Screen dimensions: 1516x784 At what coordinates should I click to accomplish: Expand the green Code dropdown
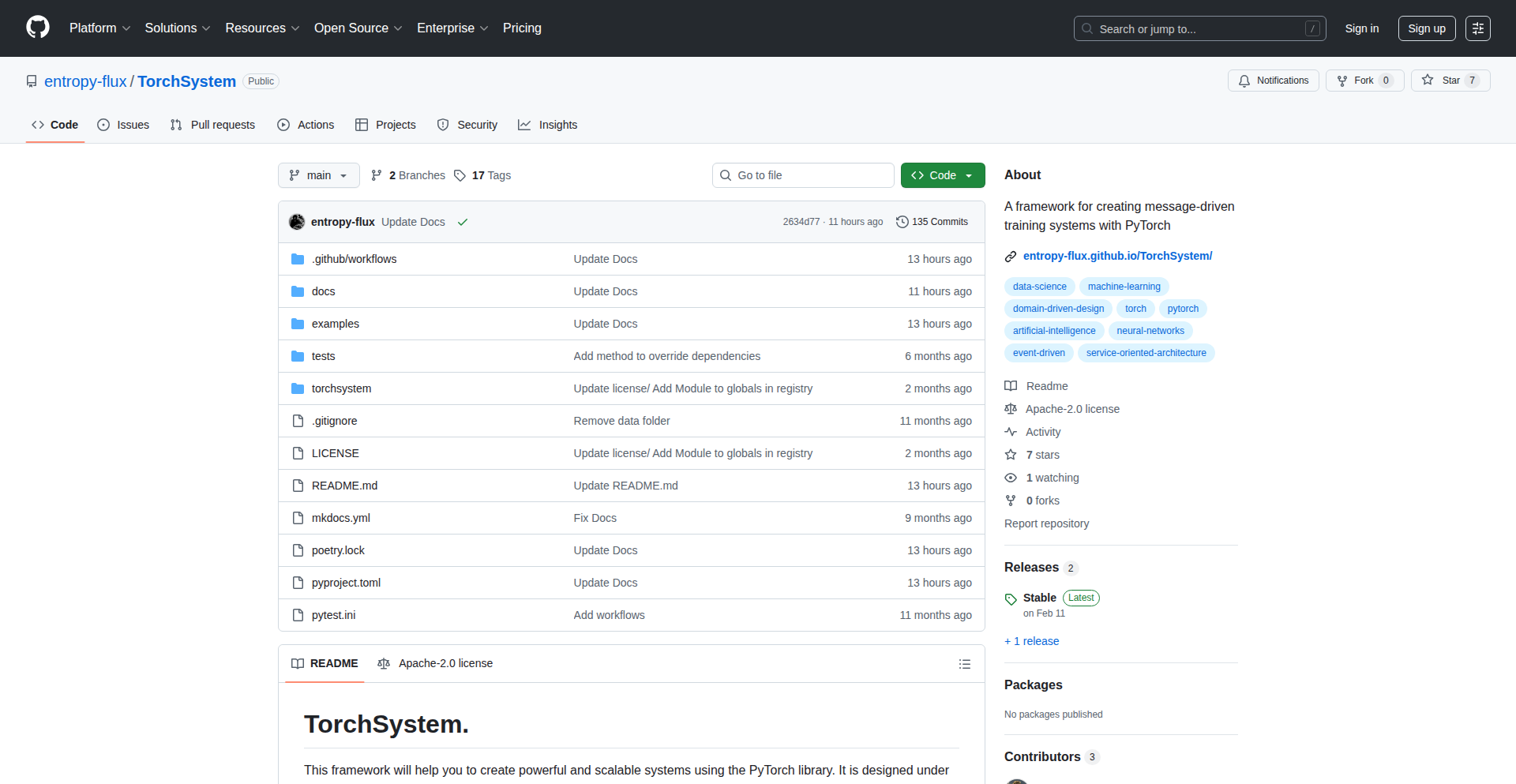coord(942,175)
